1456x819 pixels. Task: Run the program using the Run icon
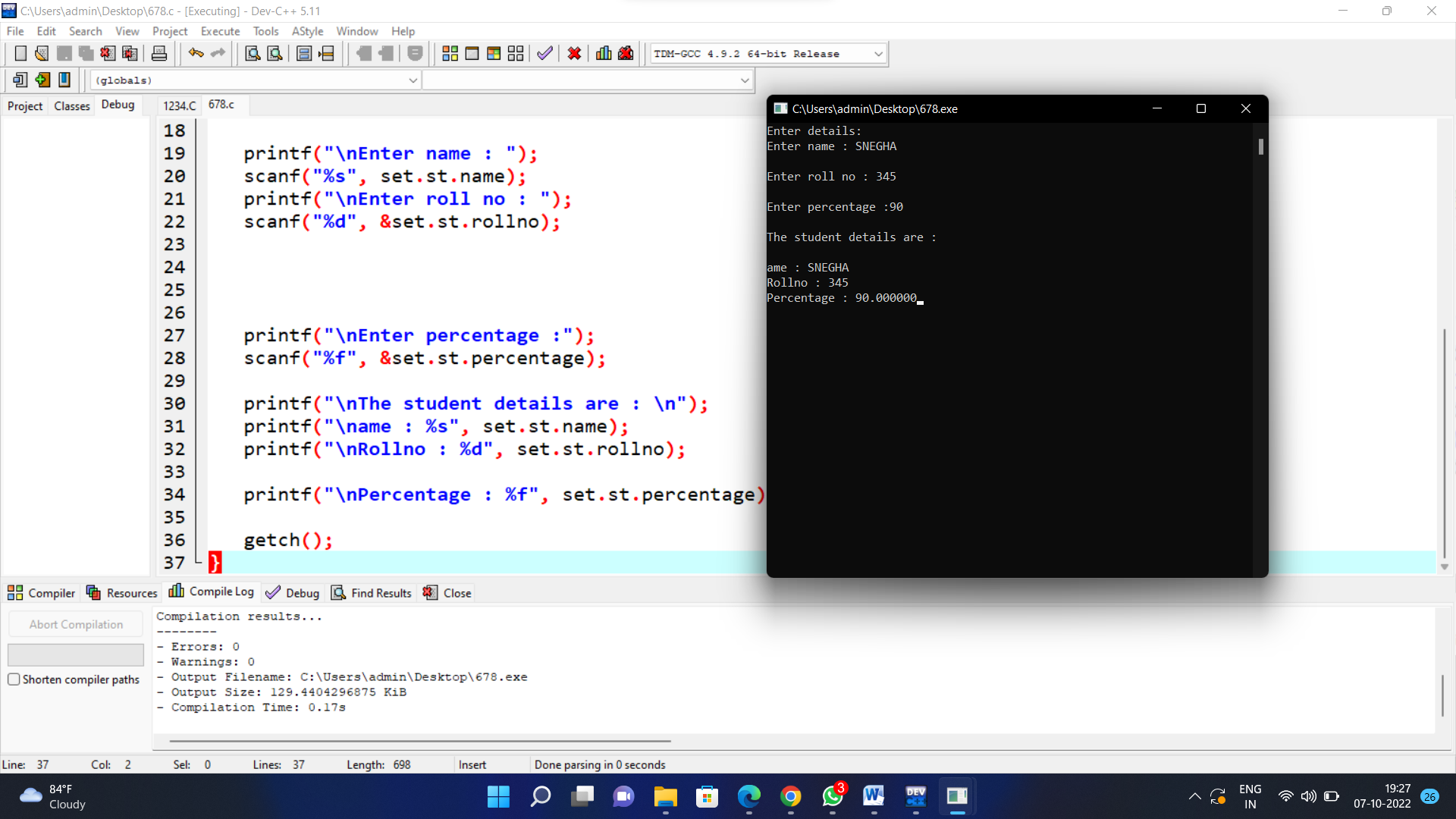pyautogui.click(x=472, y=53)
